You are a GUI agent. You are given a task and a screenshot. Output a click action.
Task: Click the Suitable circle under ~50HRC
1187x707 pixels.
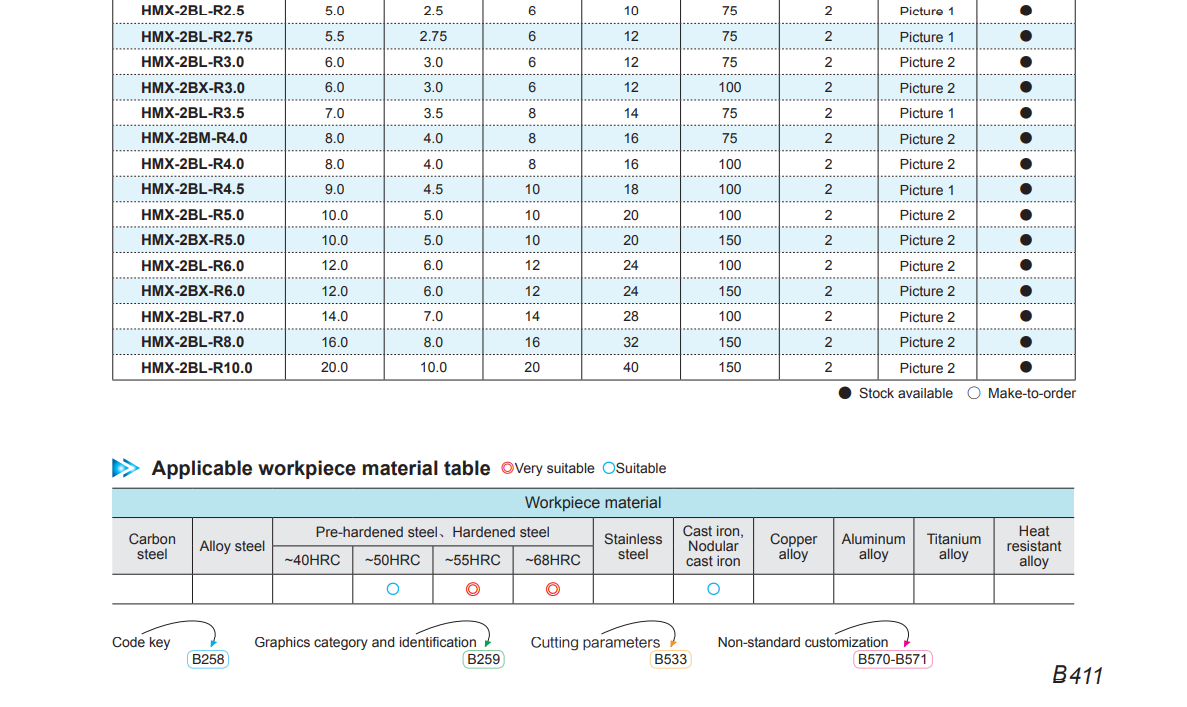click(x=393, y=589)
